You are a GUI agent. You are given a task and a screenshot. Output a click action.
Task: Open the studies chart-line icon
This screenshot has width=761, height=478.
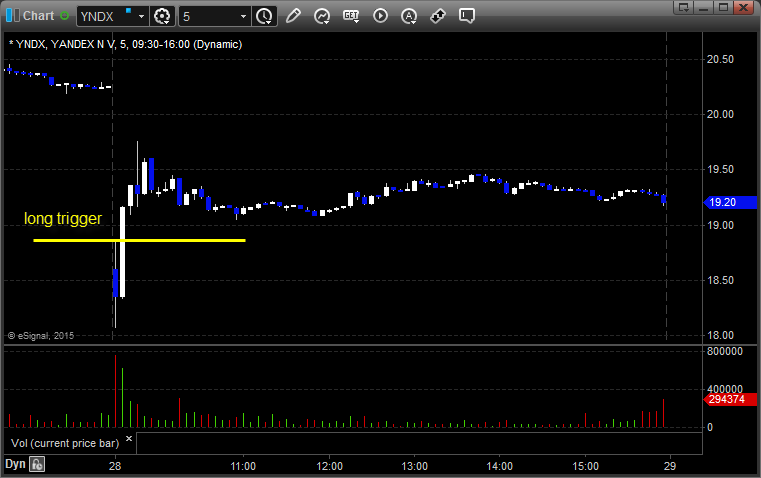pos(322,16)
